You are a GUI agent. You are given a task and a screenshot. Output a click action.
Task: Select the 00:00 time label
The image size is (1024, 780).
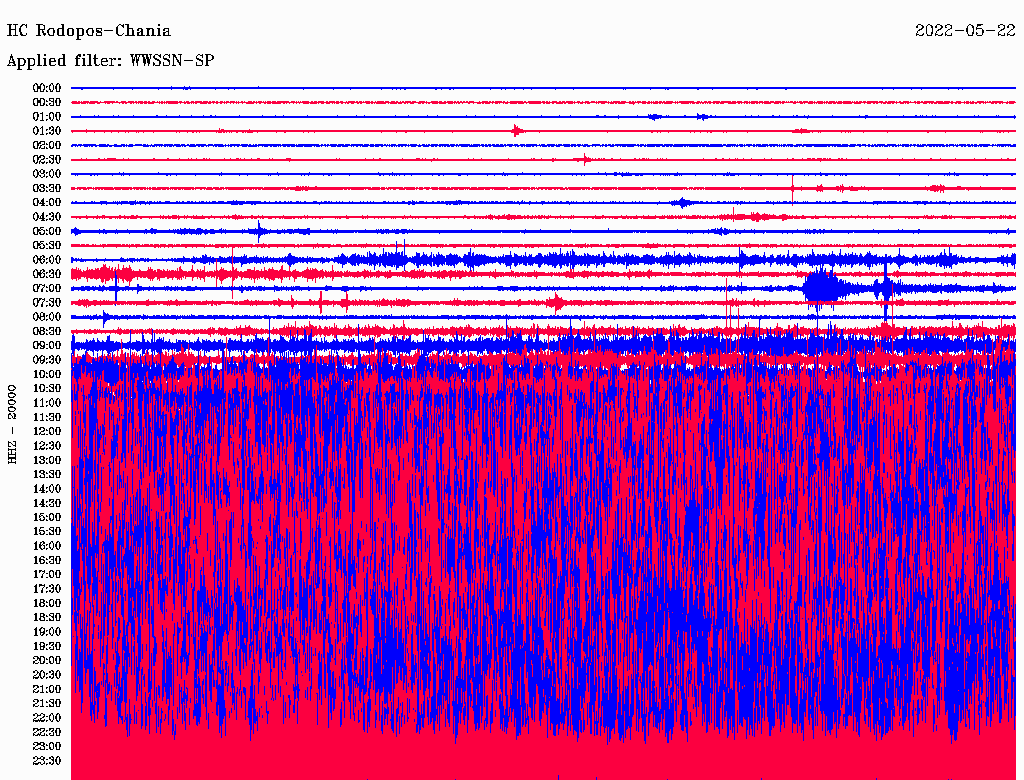click(47, 88)
